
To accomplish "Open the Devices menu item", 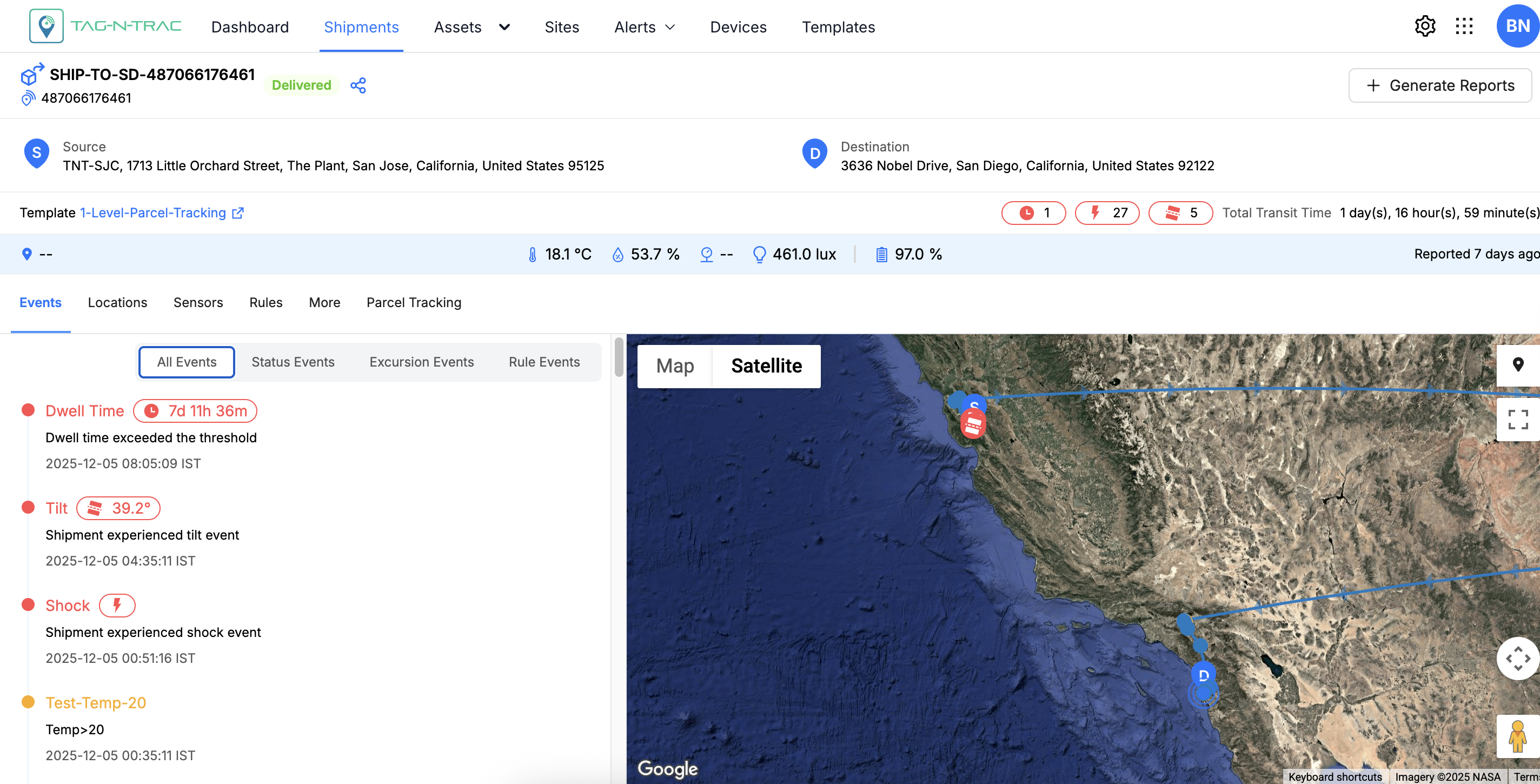I will [x=738, y=27].
